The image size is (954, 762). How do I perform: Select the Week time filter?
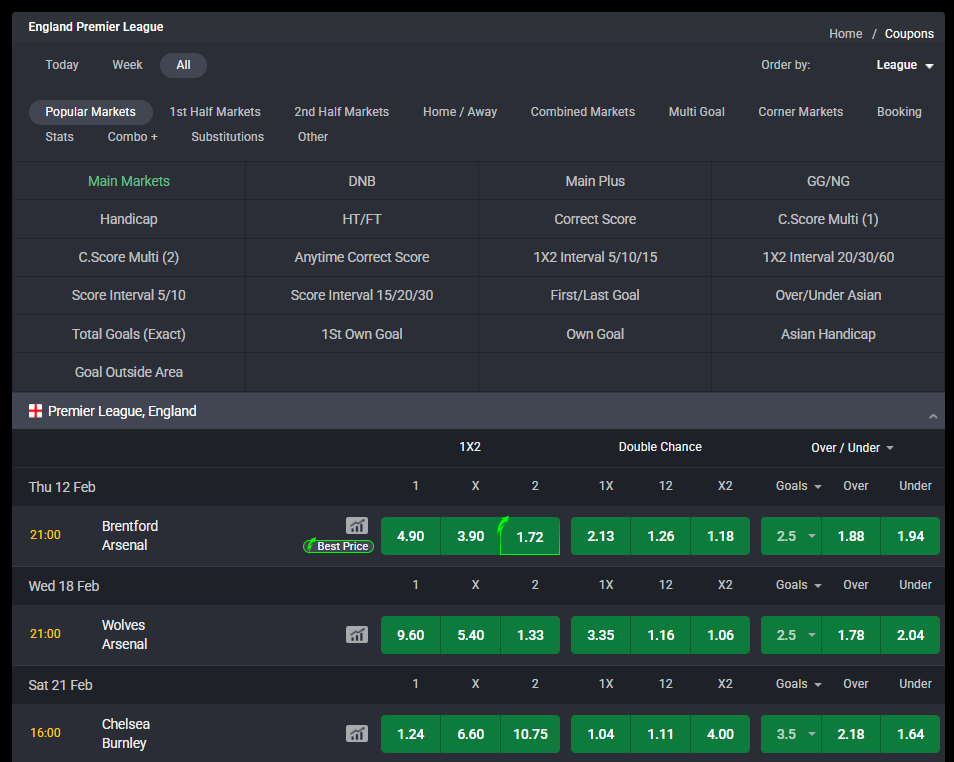[x=127, y=65]
